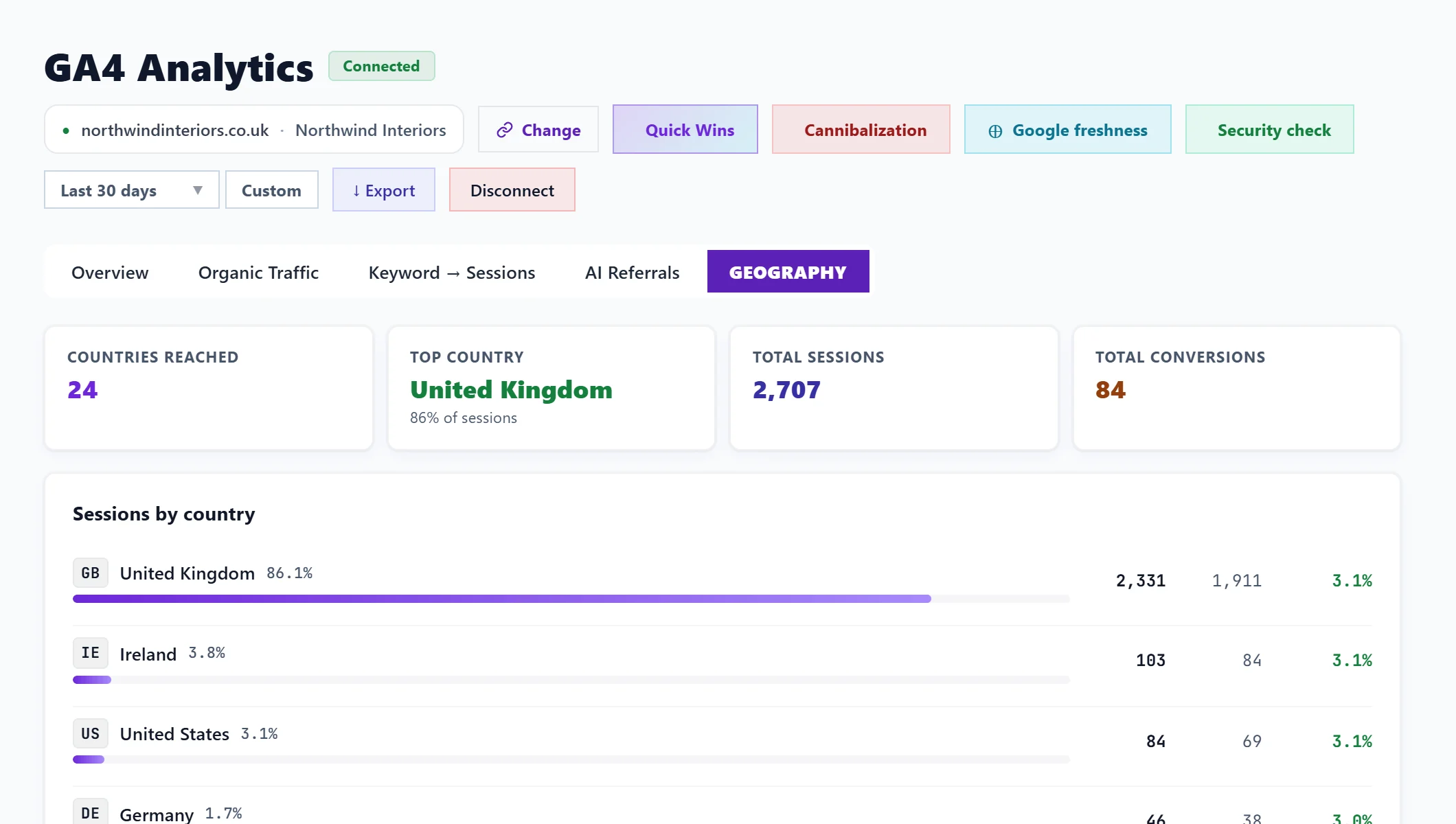Choose Custom date range
This screenshot has height=824, width=1456.
tap(271, 190)
